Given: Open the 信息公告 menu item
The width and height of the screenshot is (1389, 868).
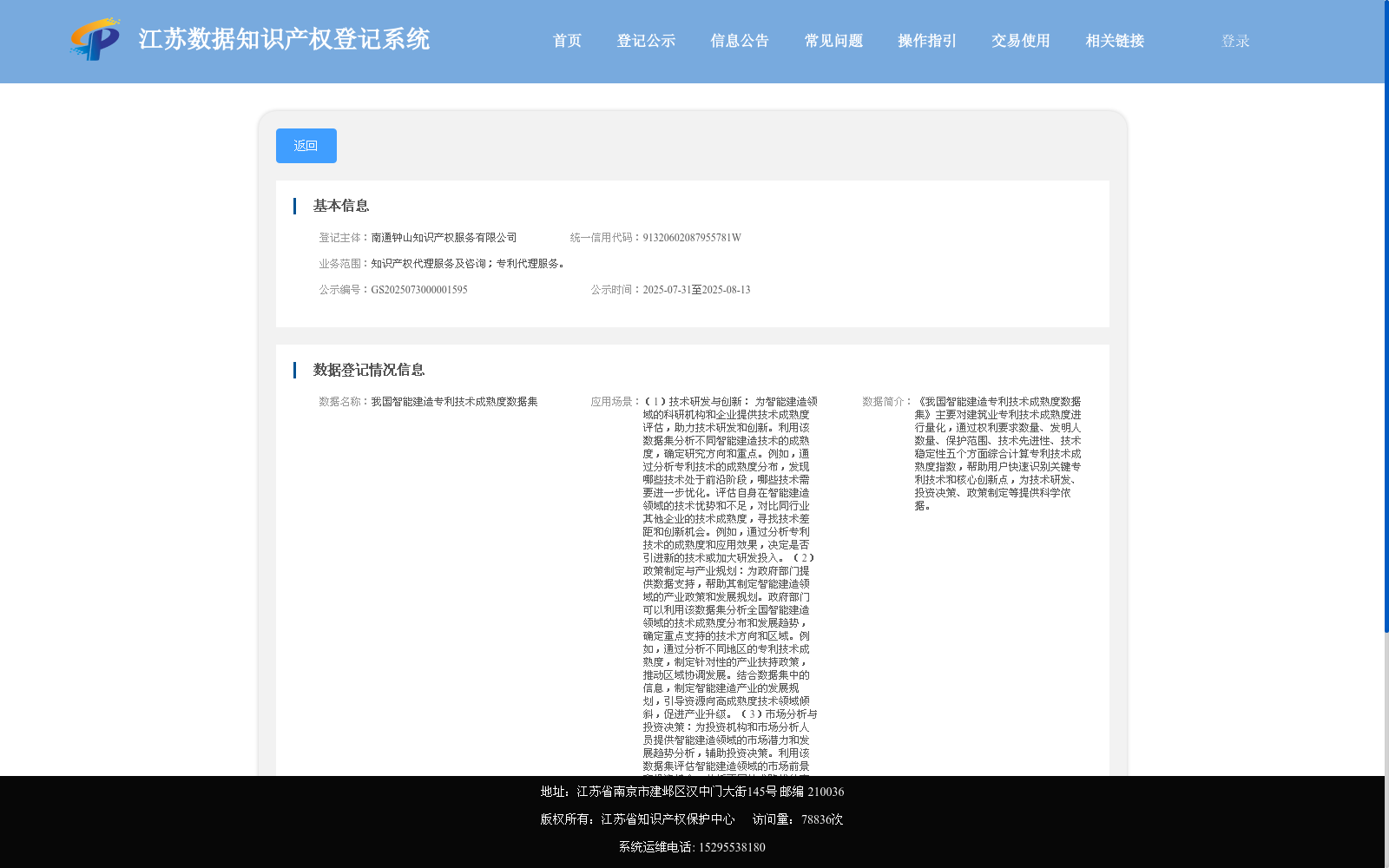Looking at the screenshot, I should point(740,41).
